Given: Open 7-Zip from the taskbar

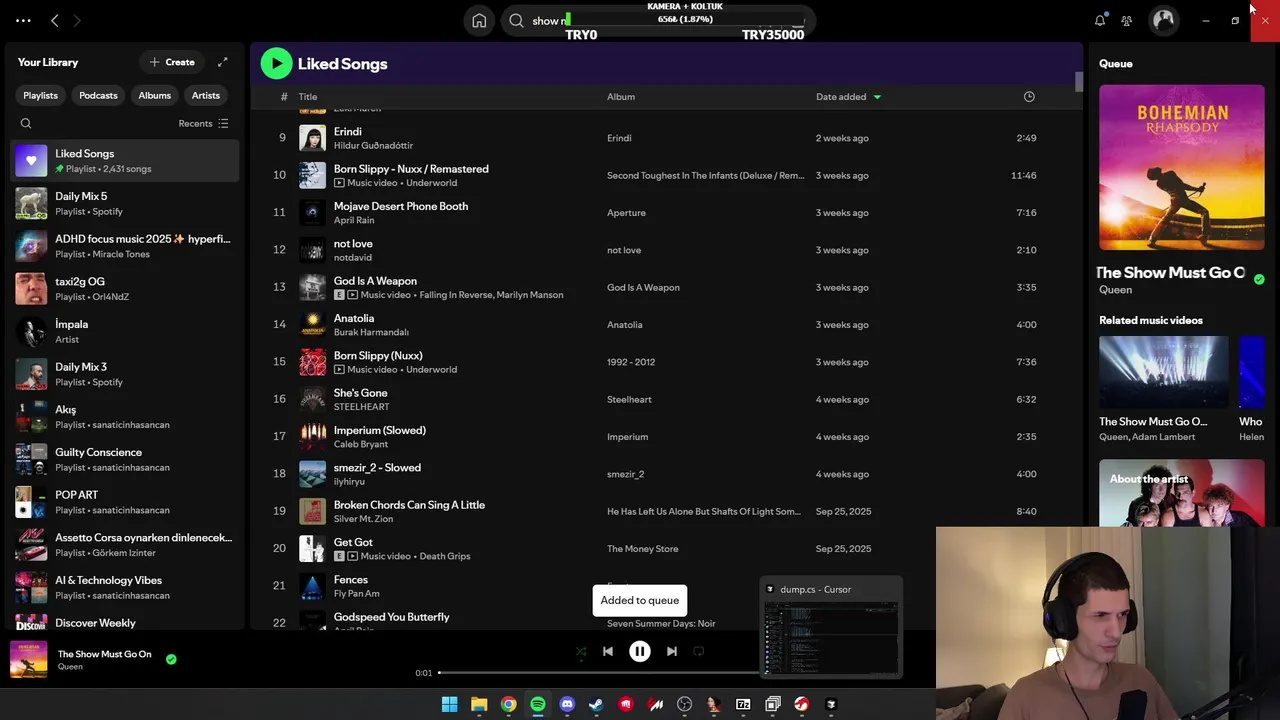Looking at the screenshot, I should tap(743, 704).
